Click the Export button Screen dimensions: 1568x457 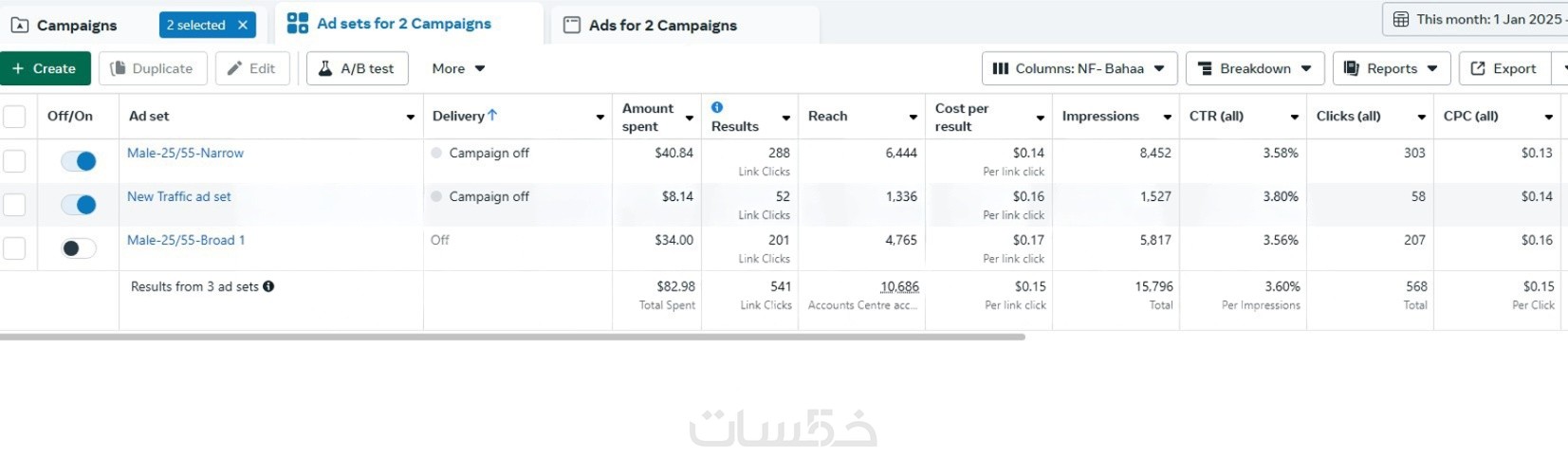1503,68
